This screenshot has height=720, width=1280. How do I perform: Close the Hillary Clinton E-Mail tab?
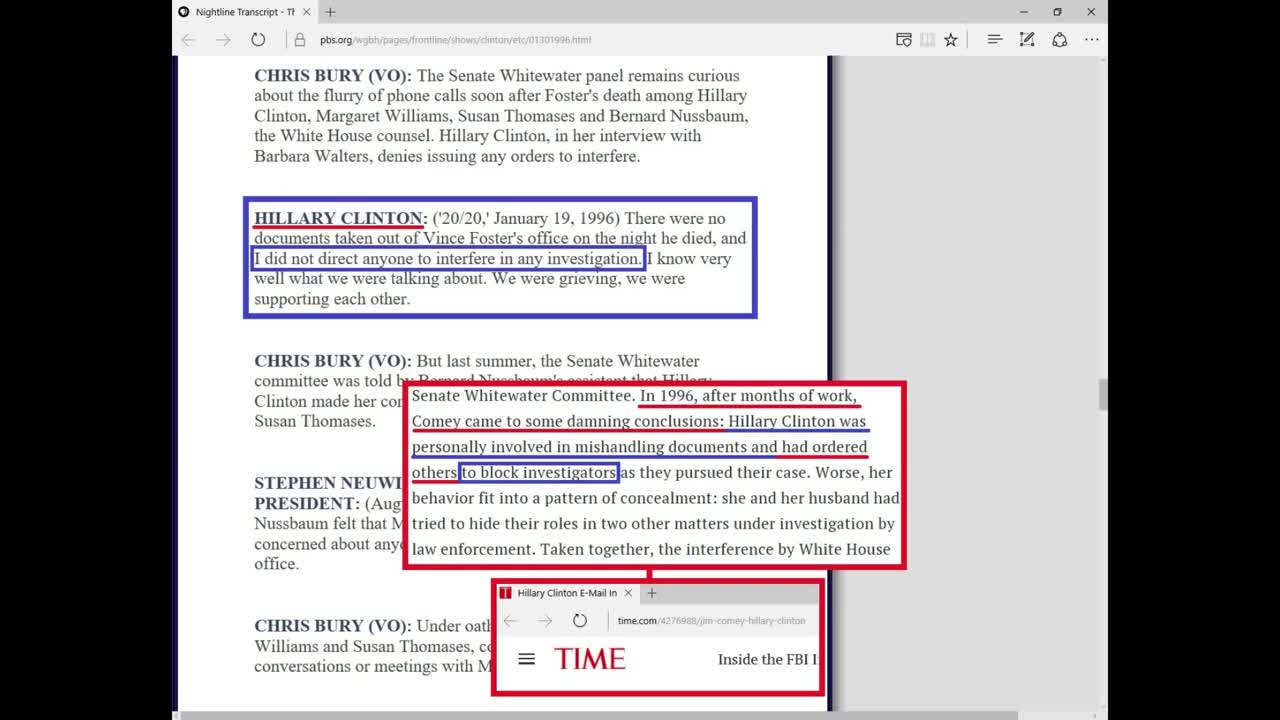(x=628, y=593)
